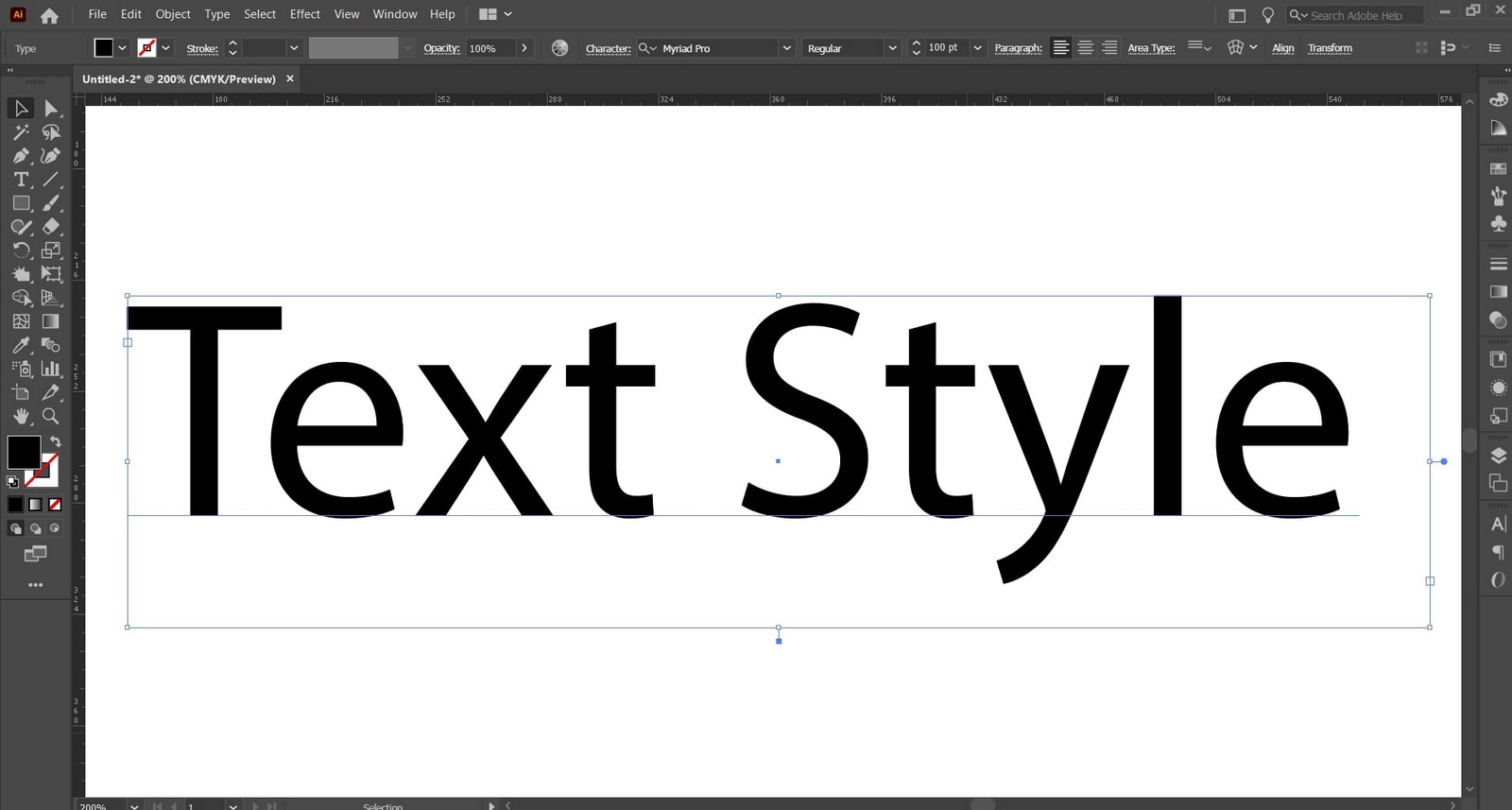Enable Draw Behind mode
Image resolution: width=1512 pixels, height=810 pixels.
(x=36, y=529)
